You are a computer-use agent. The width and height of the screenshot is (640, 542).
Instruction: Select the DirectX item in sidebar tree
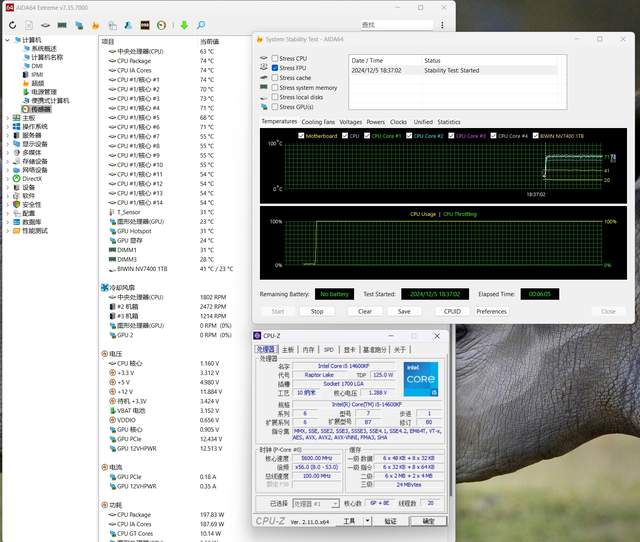[32, 178]
